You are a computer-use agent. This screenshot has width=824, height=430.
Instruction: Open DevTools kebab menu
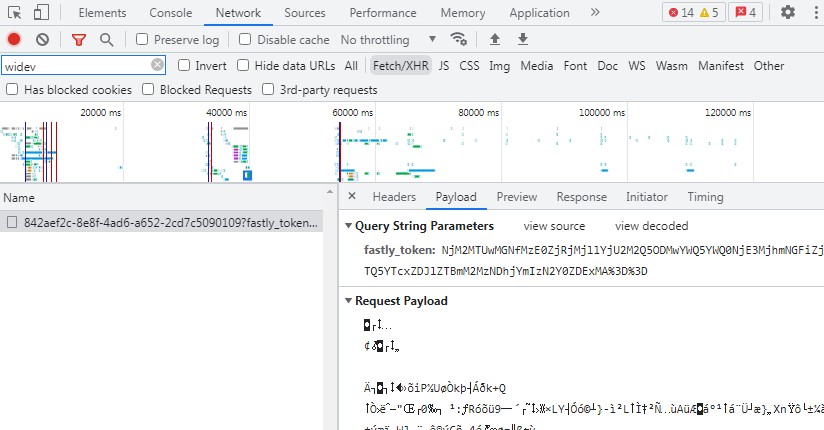point(816,12)
